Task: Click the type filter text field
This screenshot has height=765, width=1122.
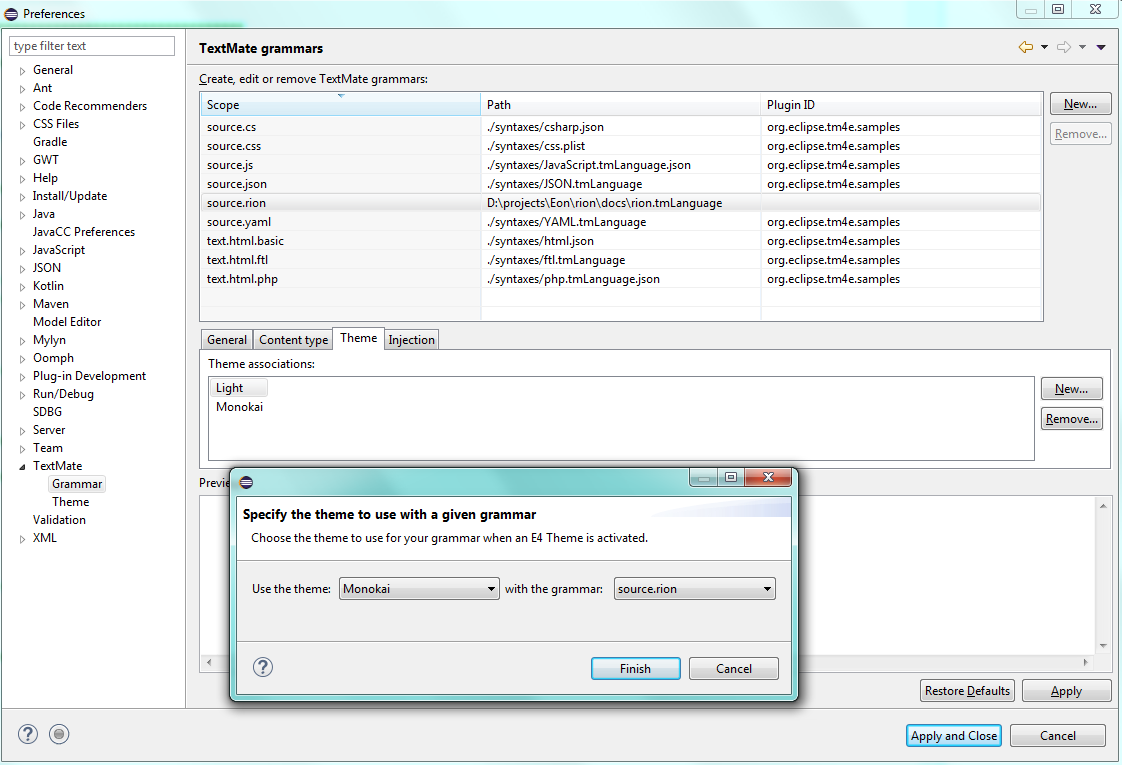Action: coord(91,45)
